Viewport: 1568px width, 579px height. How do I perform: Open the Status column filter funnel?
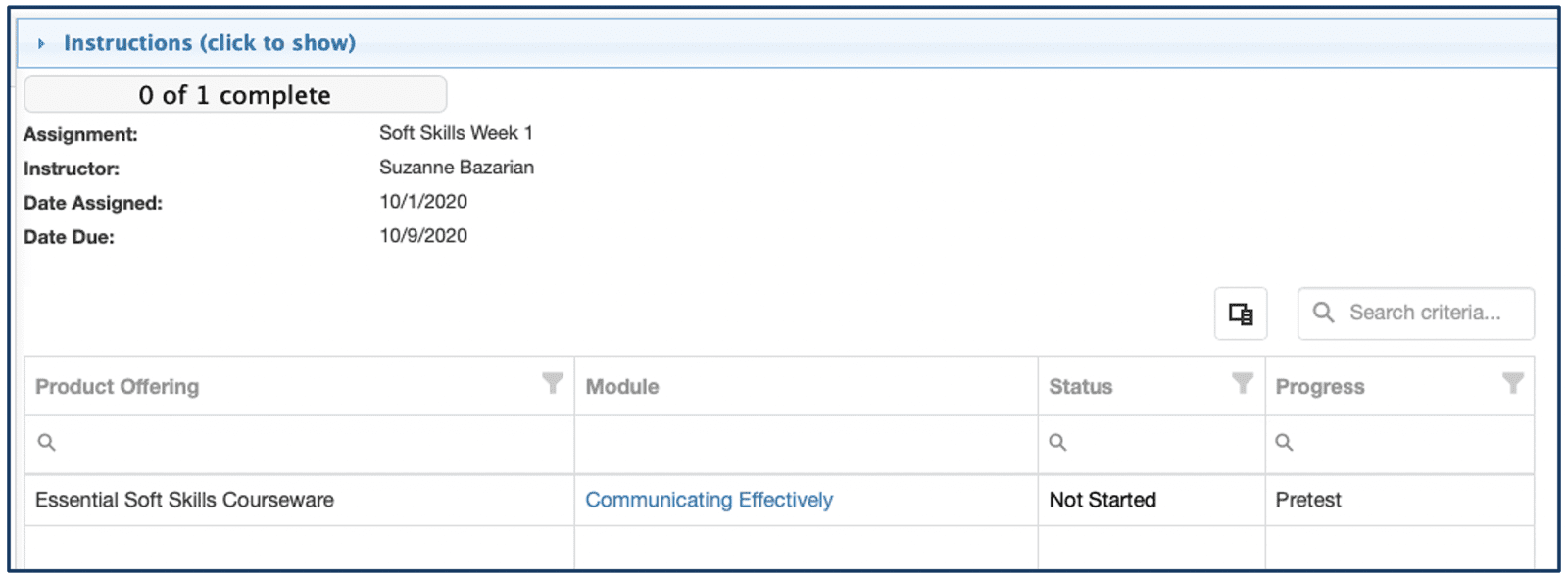[1243, 383]
